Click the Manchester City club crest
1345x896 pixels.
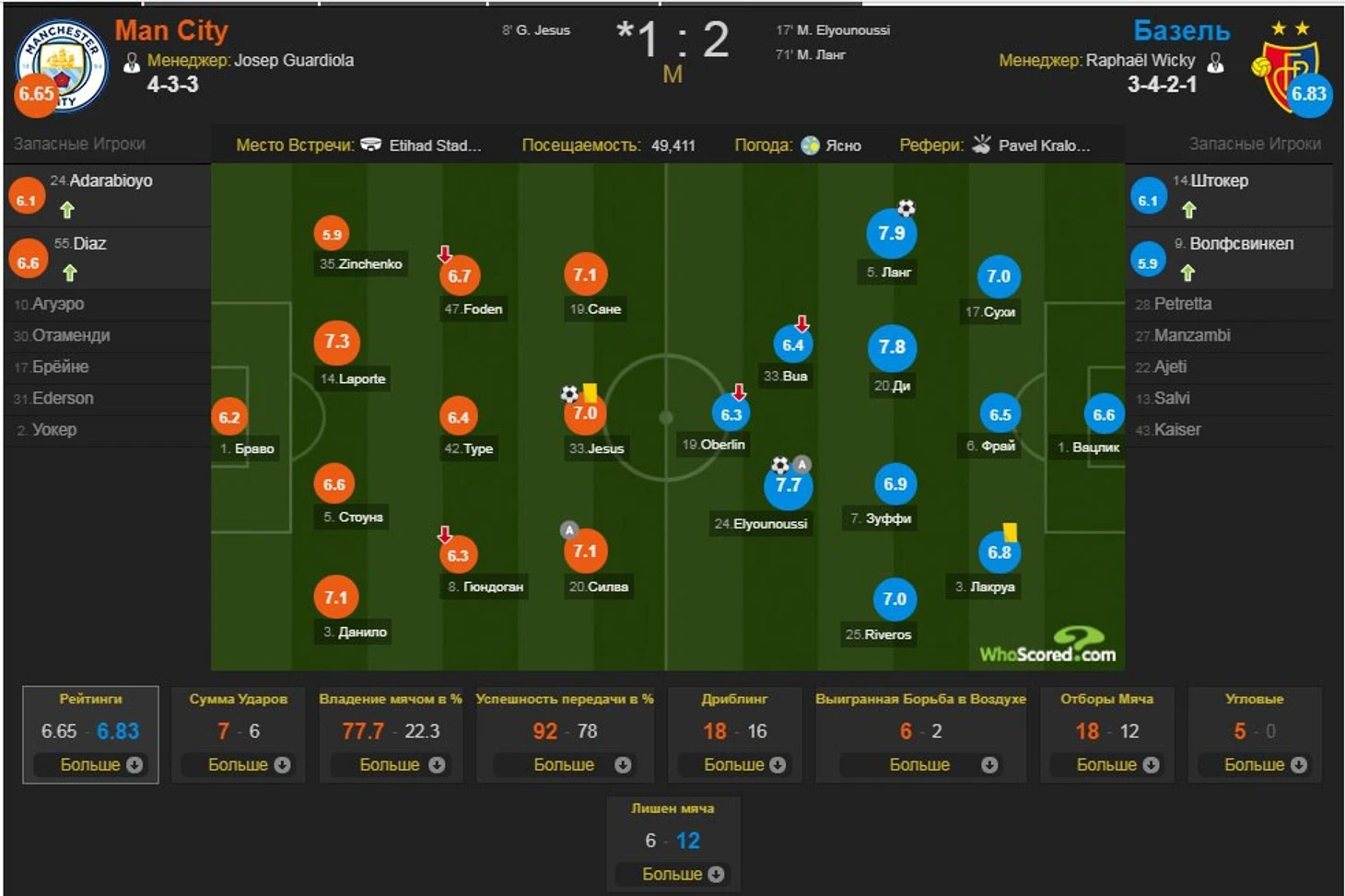[x=62, y=66]
